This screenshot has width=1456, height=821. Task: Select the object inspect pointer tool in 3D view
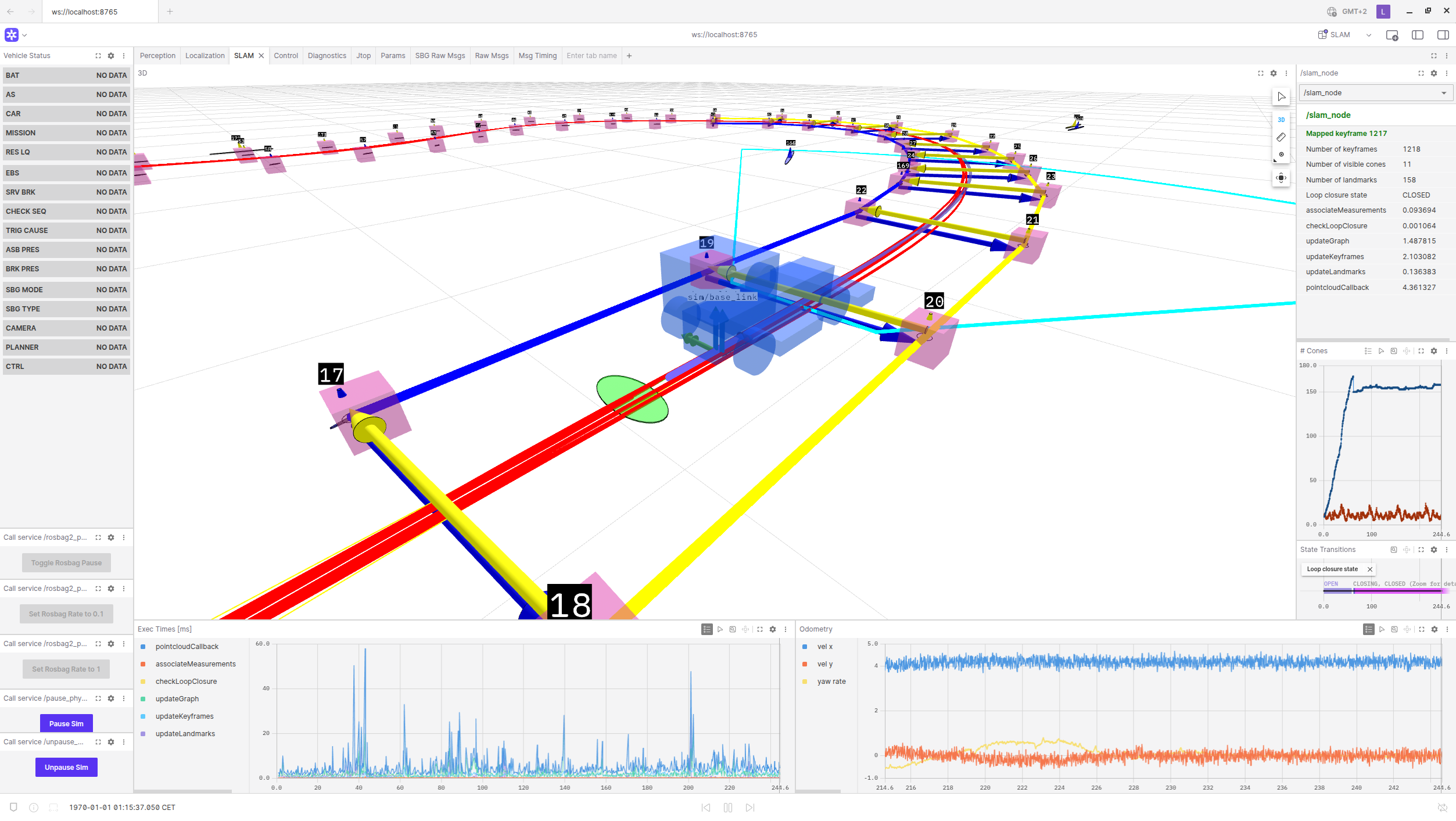click(1281, 96)
